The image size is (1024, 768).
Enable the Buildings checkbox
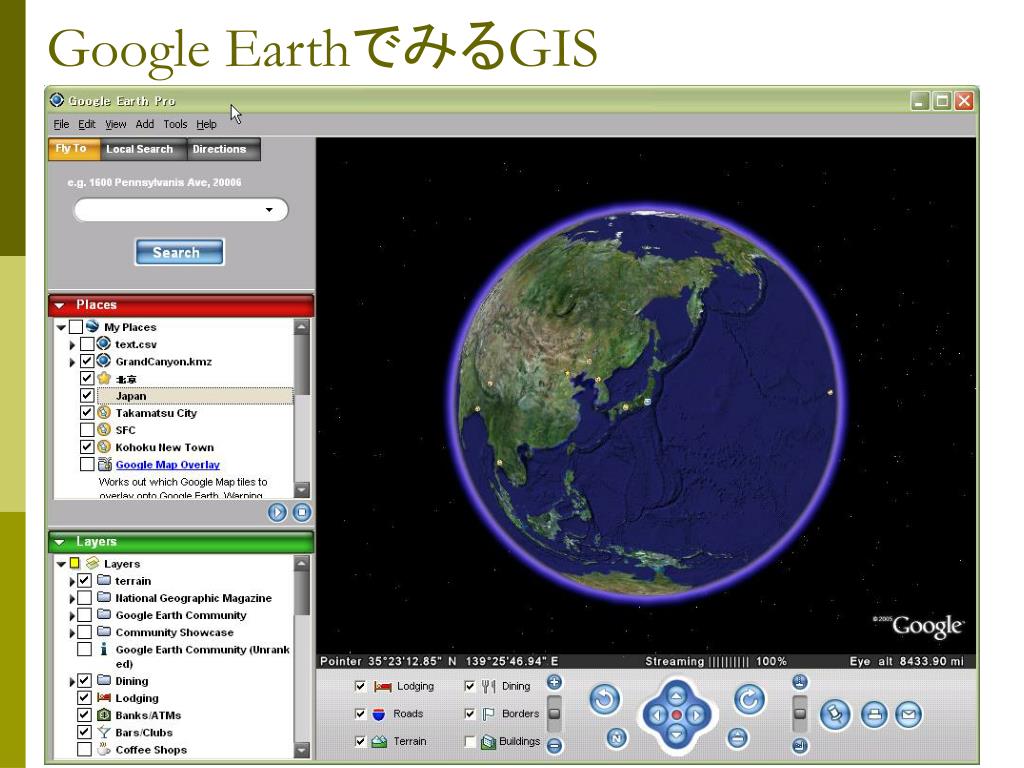coord(470,741)
